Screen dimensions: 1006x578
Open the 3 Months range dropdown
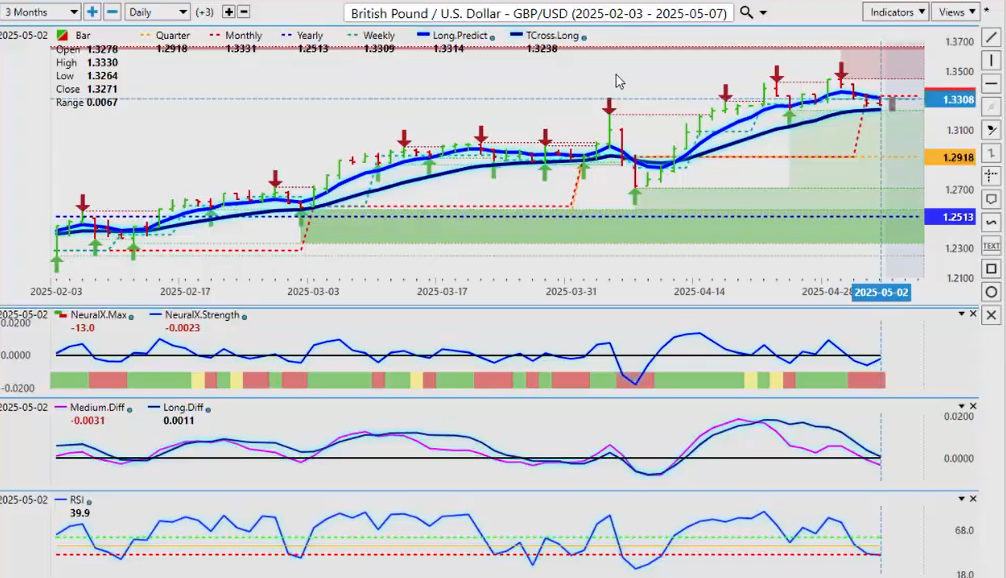pyautogui.click(x=40, y=12)
